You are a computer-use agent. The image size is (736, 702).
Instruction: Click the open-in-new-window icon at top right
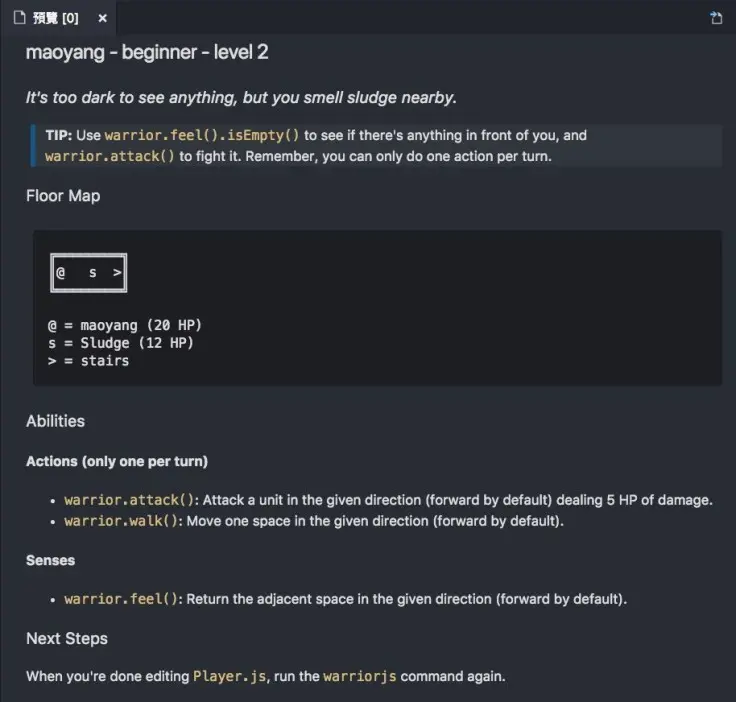pos(715,17)
